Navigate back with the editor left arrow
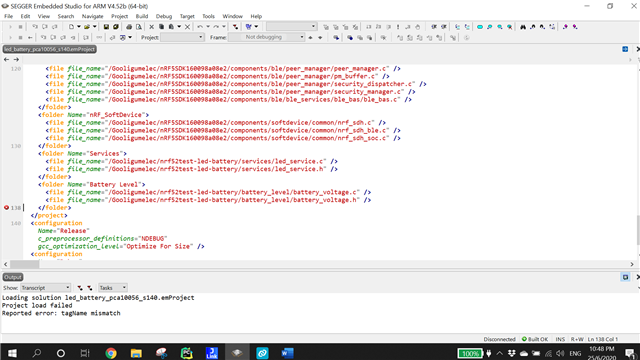Viewport: 640px width, 360px height. coord(6,60)
